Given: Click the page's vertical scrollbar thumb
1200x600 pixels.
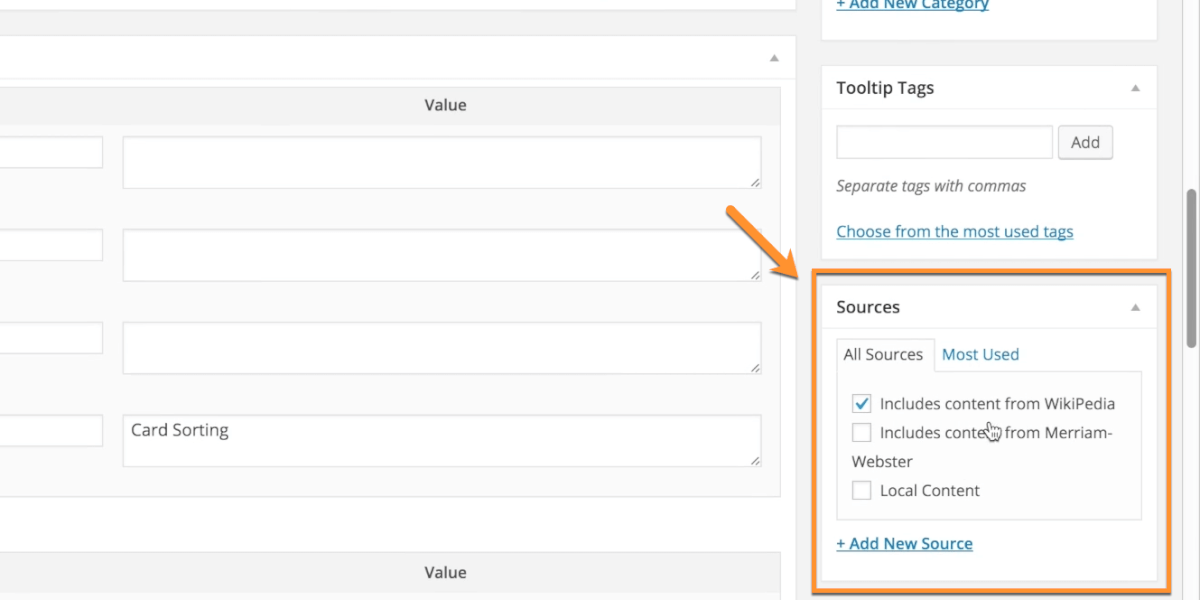Looking at the screenshot, I should pyautogui.click(x=1191, y=268).
